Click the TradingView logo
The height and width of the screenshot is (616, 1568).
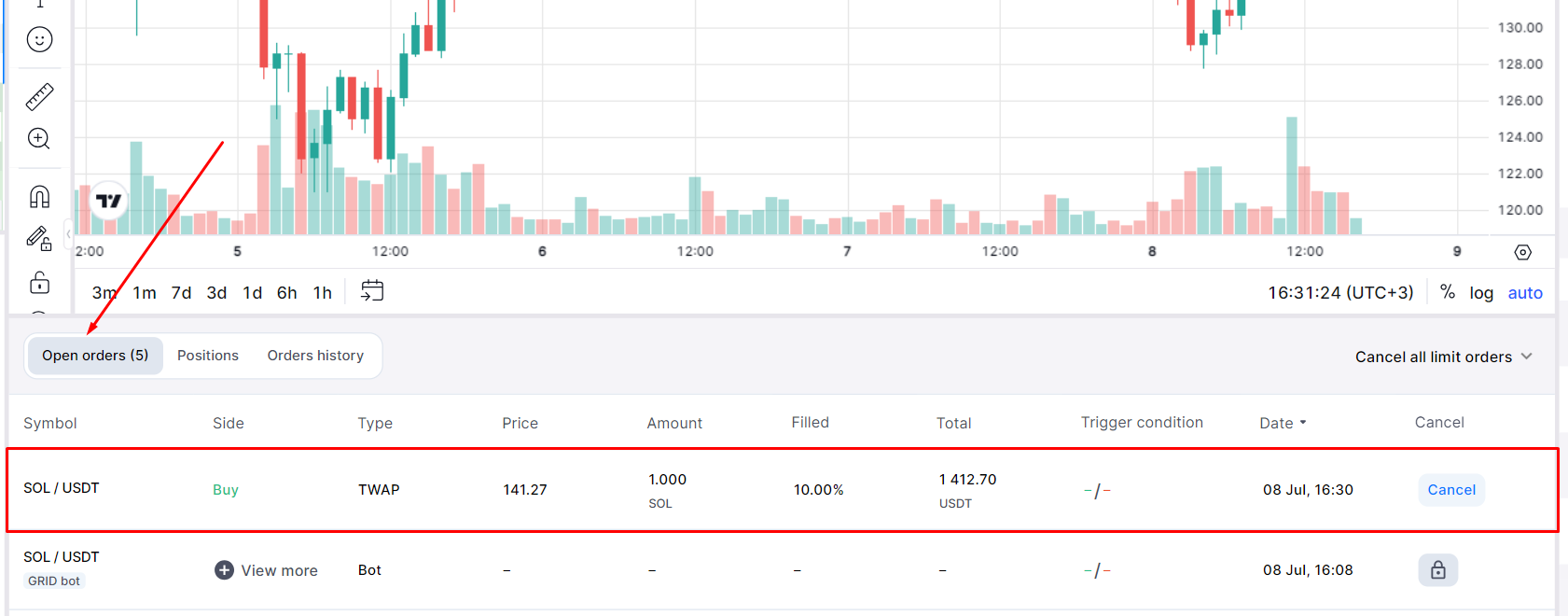click(108, 201)
